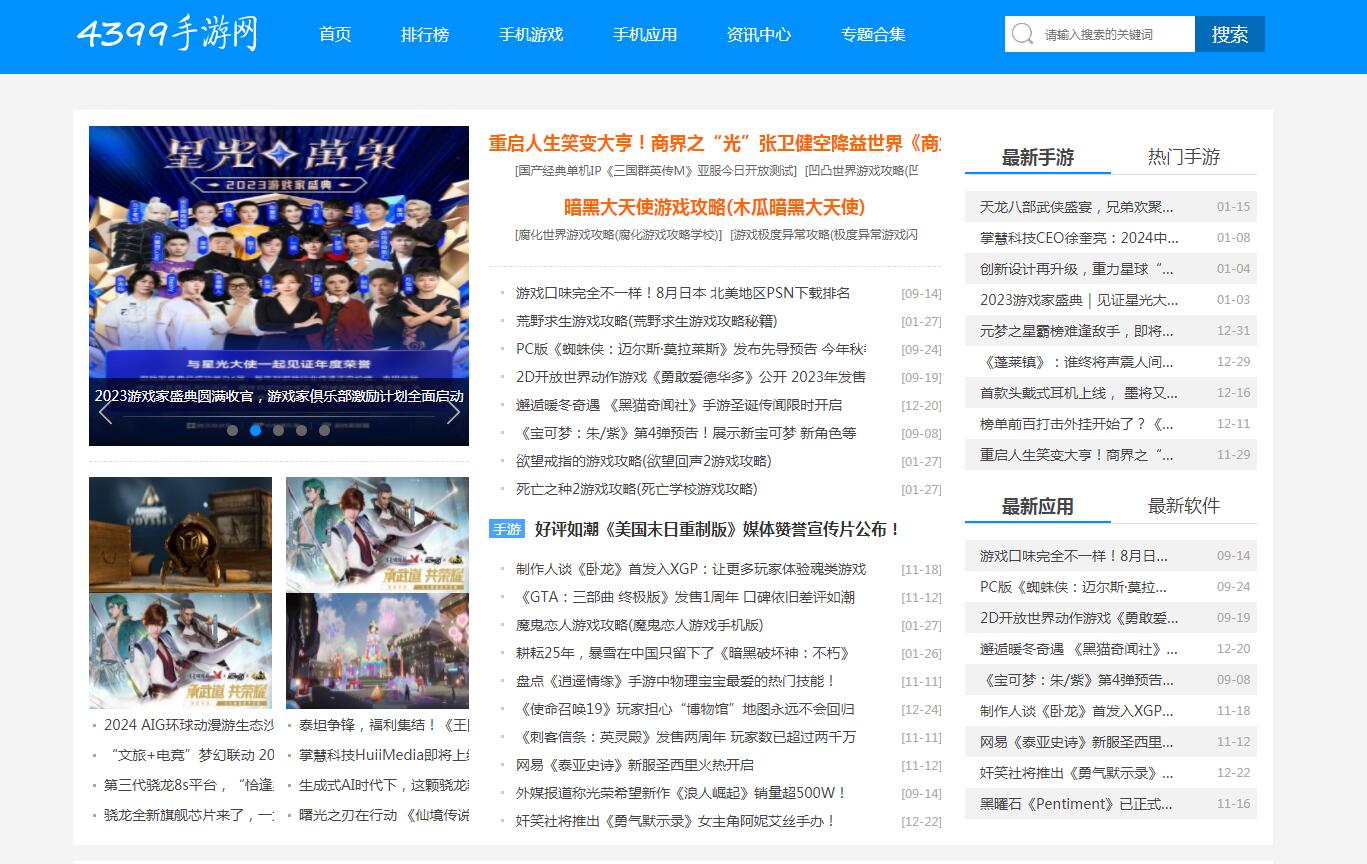This screenshot has width=1367, height=864.
Task: Go to 手机应用 navigation item
Action: click(645, 34)
